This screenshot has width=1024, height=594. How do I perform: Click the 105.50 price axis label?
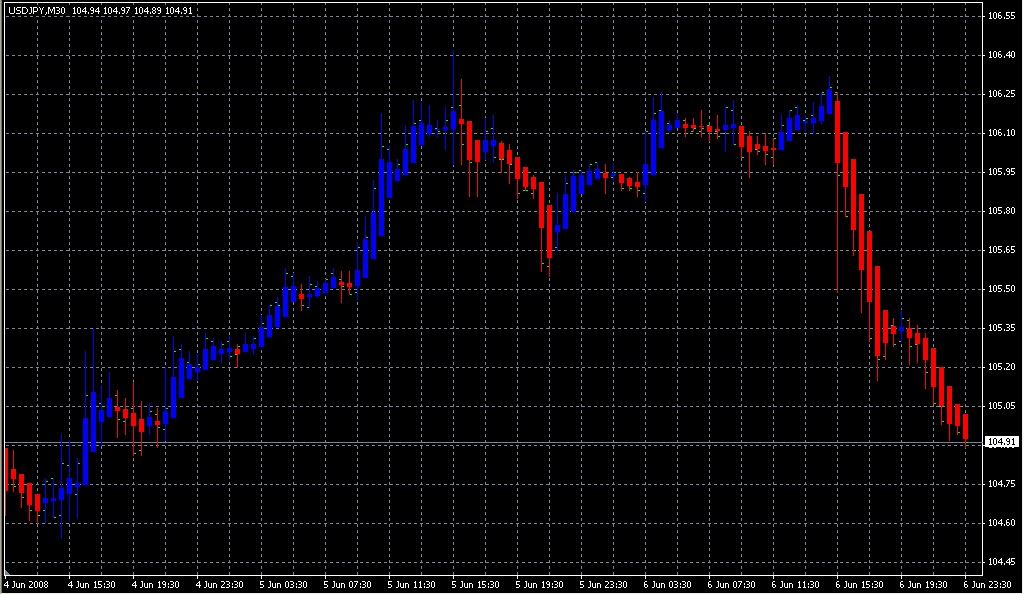1002,289
